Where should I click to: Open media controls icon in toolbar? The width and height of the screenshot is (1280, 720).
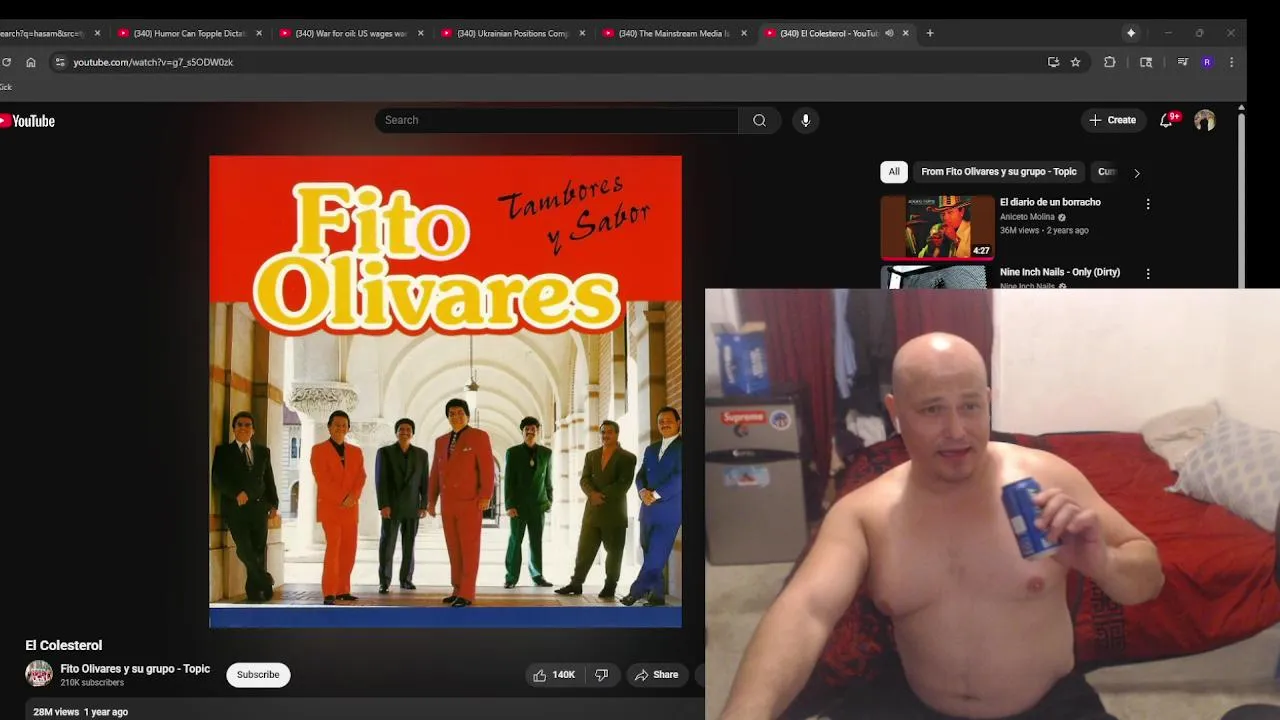point(1182,62)
